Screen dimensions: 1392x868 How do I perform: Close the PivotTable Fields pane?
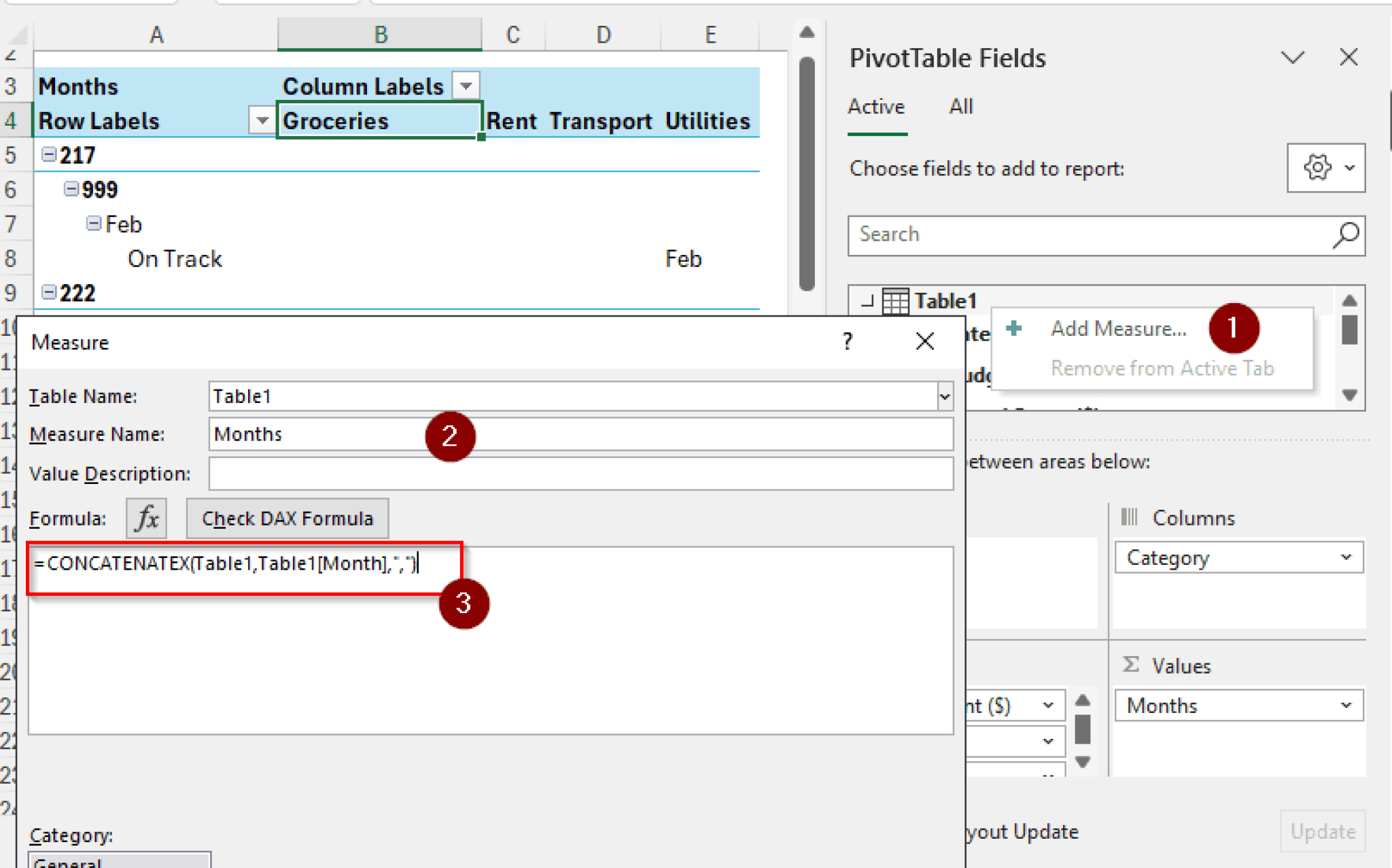[x=1348, y=58]
